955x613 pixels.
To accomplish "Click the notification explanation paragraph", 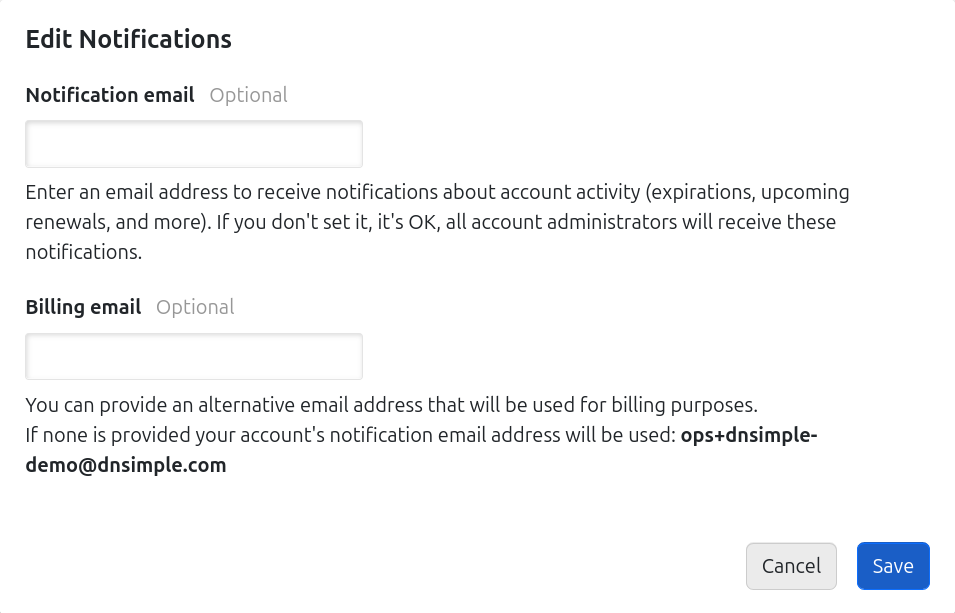I will 437,221.
